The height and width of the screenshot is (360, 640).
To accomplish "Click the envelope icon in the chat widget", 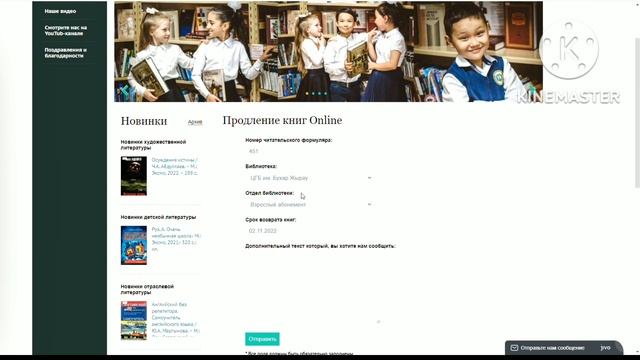I will (x=514, y=348).
